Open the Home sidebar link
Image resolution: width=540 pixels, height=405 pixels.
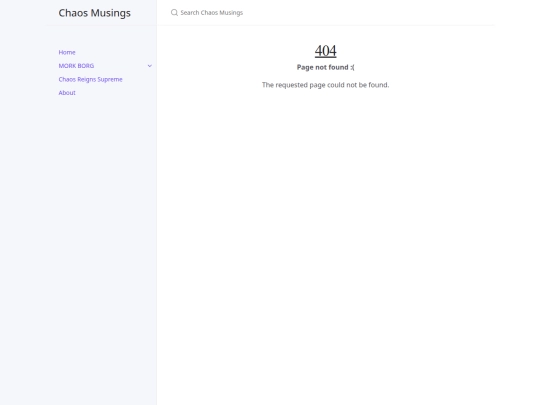(67, 52)
